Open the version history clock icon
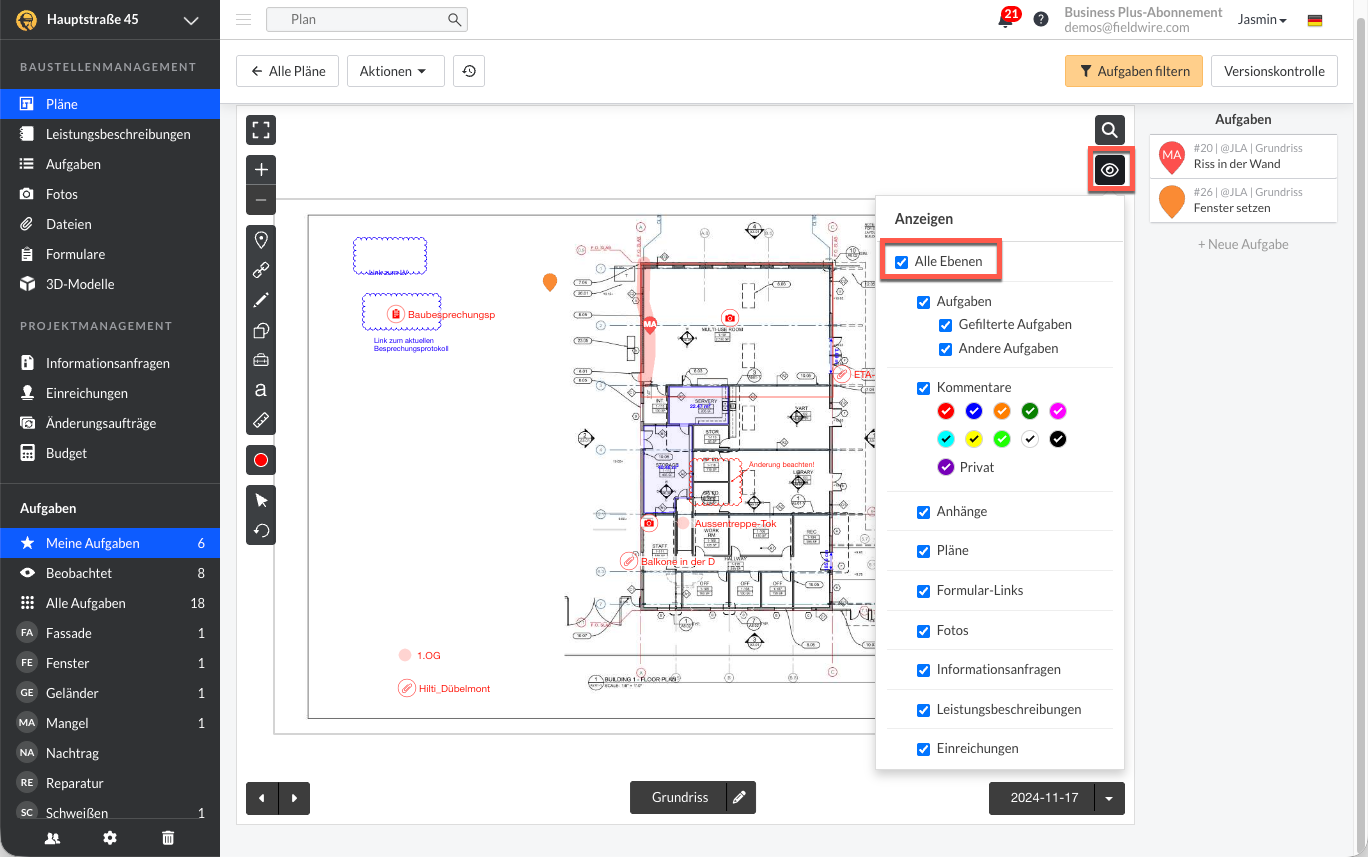This screenshot has width=1368, height=857. (x=469, y=71)
